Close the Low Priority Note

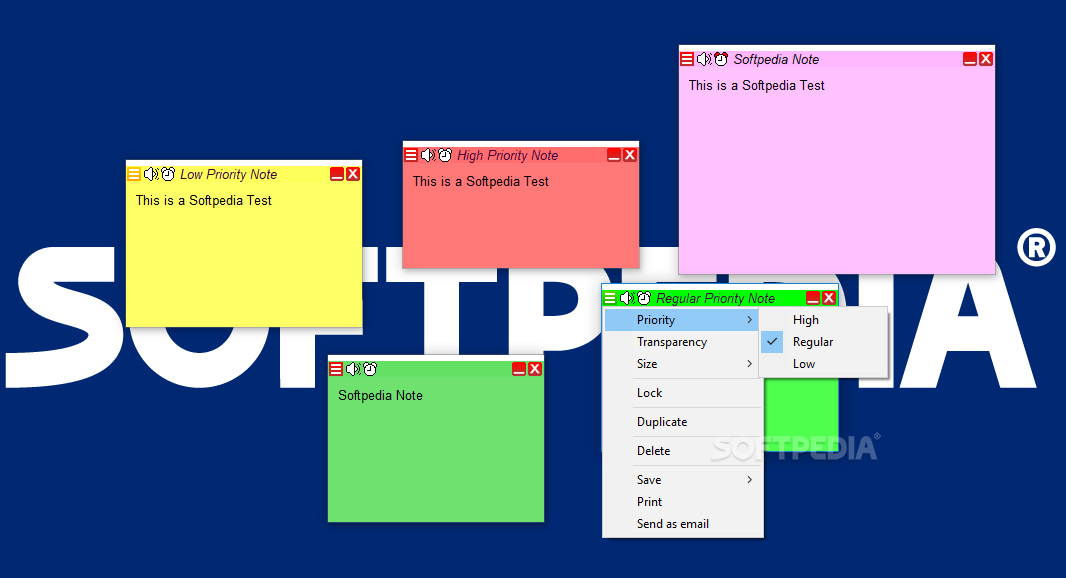[353, 174]
